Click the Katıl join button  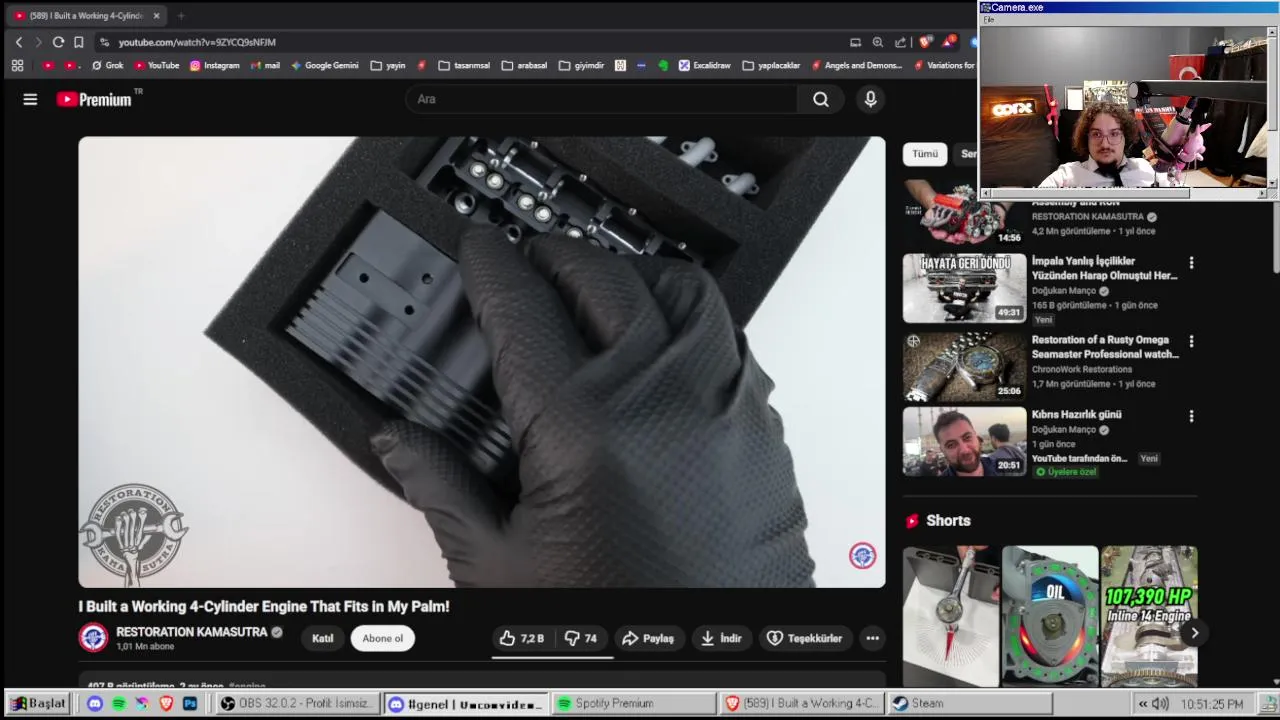(x=322, y=638)
